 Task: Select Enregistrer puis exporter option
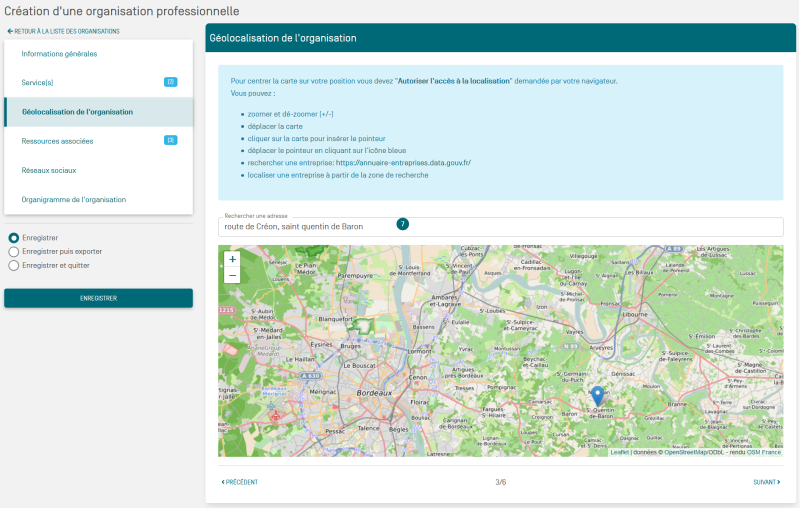point(14,252)
